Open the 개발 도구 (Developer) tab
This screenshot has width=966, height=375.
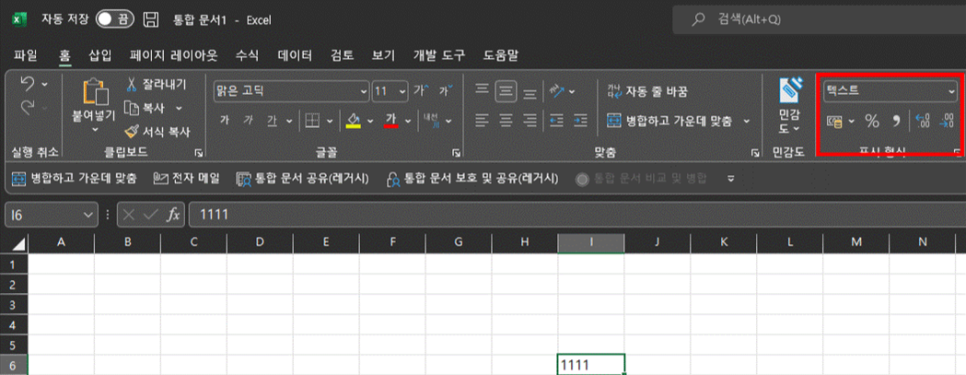click(x=439, y=55)
